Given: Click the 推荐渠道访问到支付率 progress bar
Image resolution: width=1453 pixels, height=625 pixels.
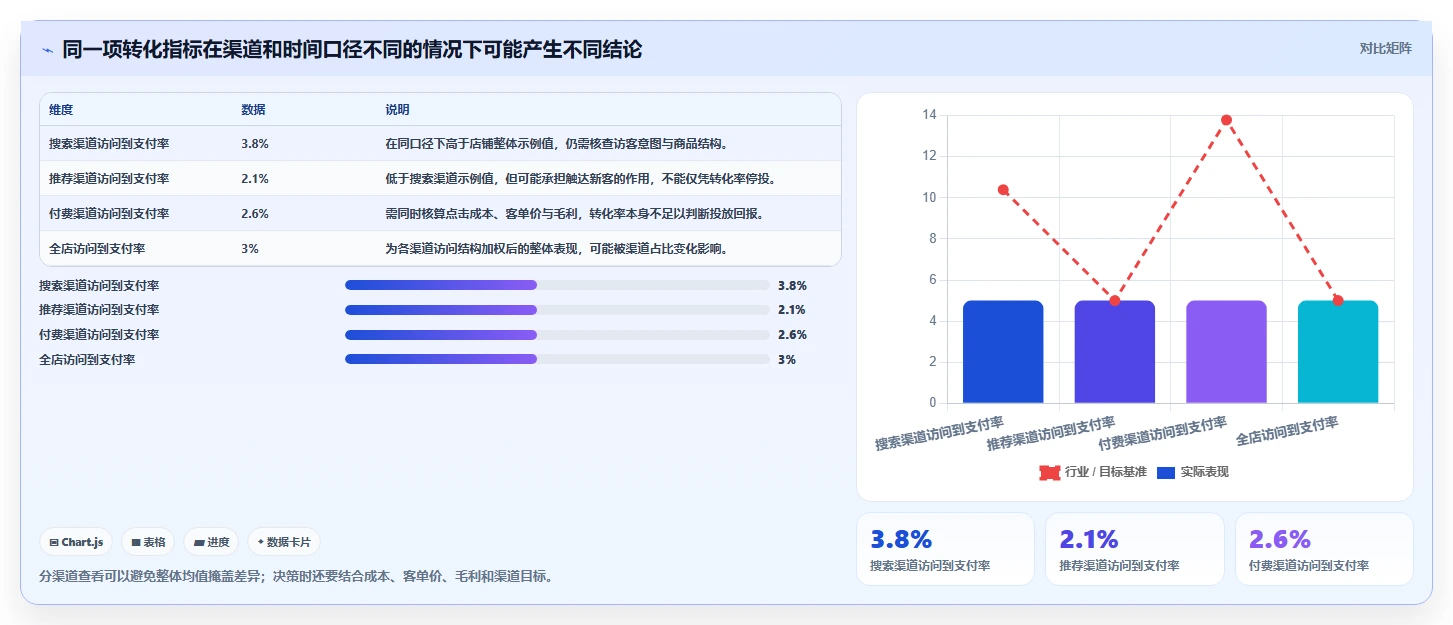Looking at the screenshot, I should click(557, 310).
